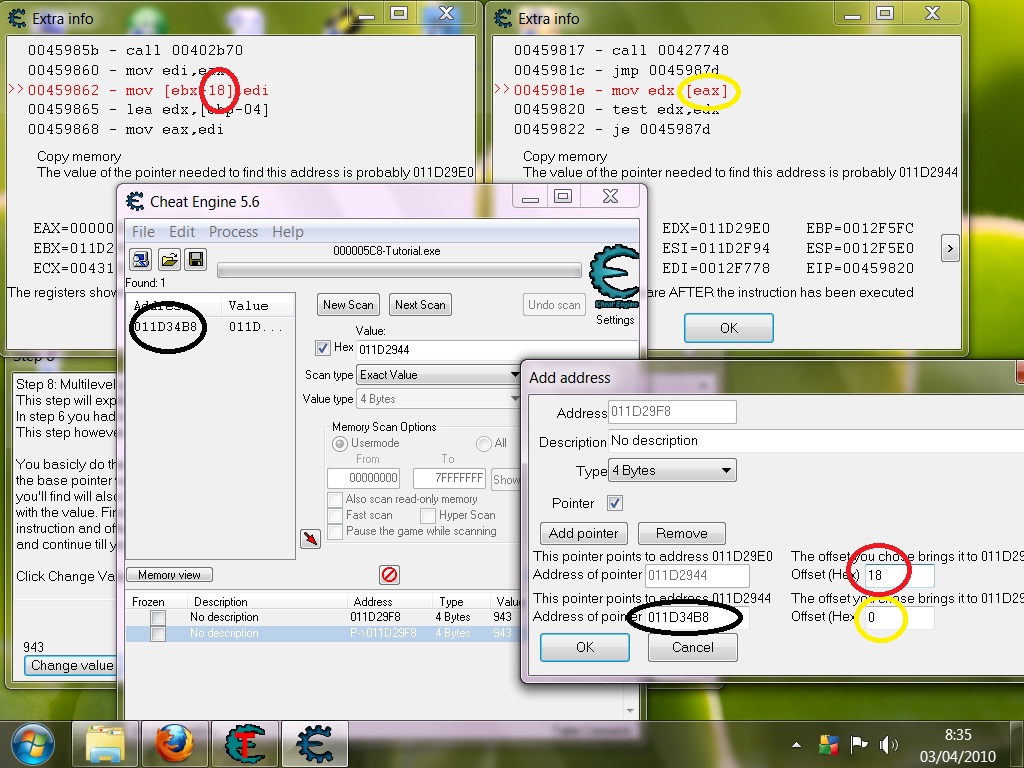Click the New Scan button
1024x768 pixels.
coord(348,305)
